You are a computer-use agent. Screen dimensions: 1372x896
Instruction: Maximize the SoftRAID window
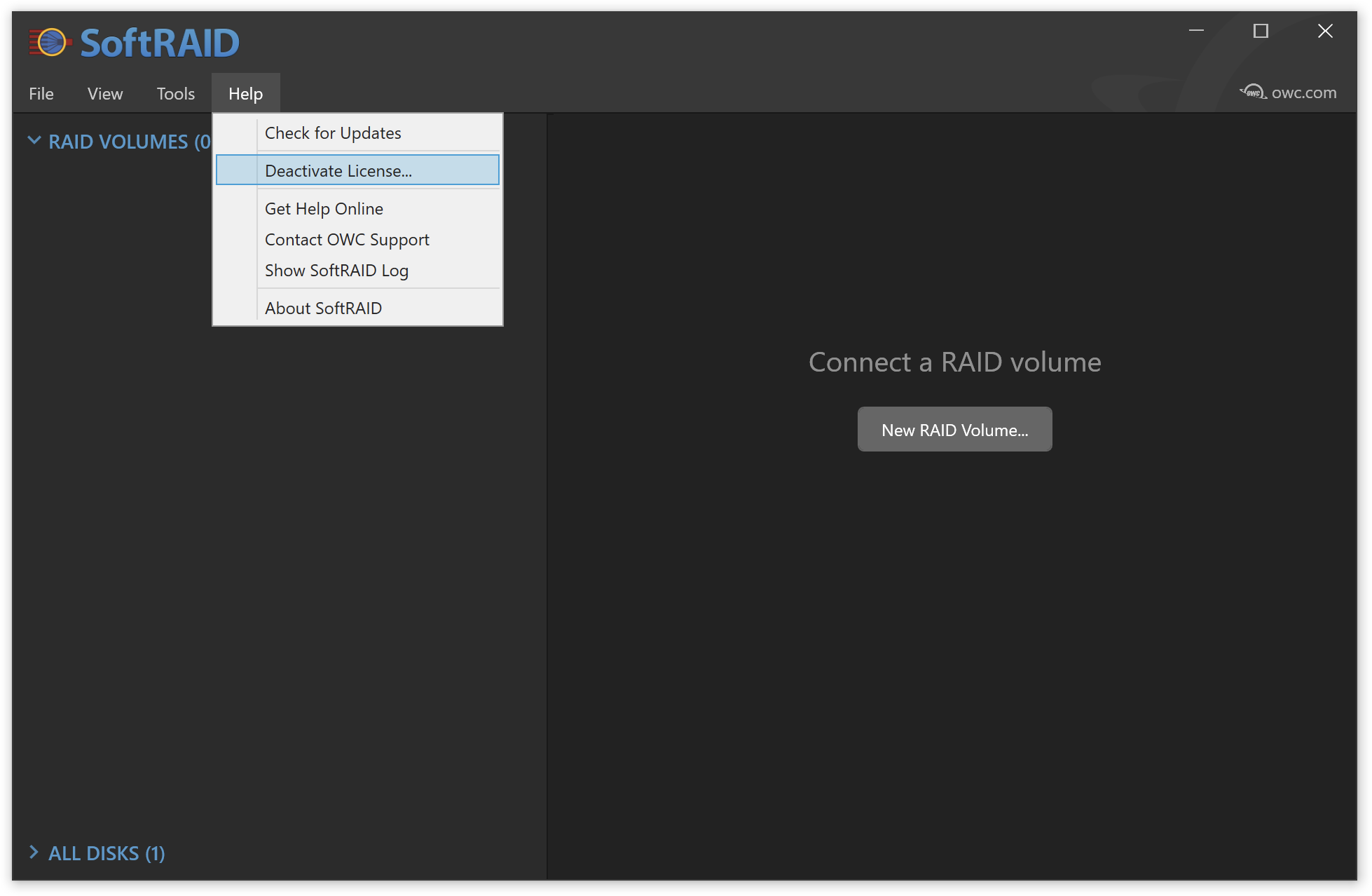point(1261,31)
